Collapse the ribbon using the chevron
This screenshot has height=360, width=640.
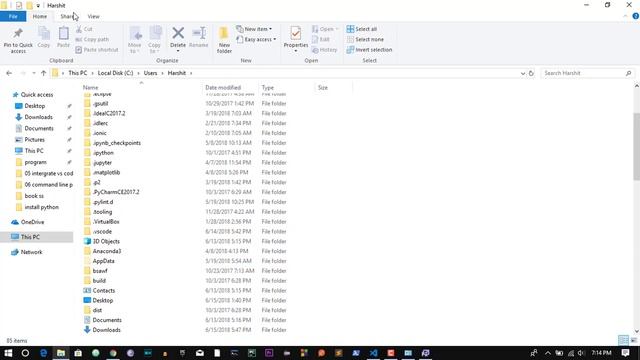pyautogui.click(x=625, y=16)
